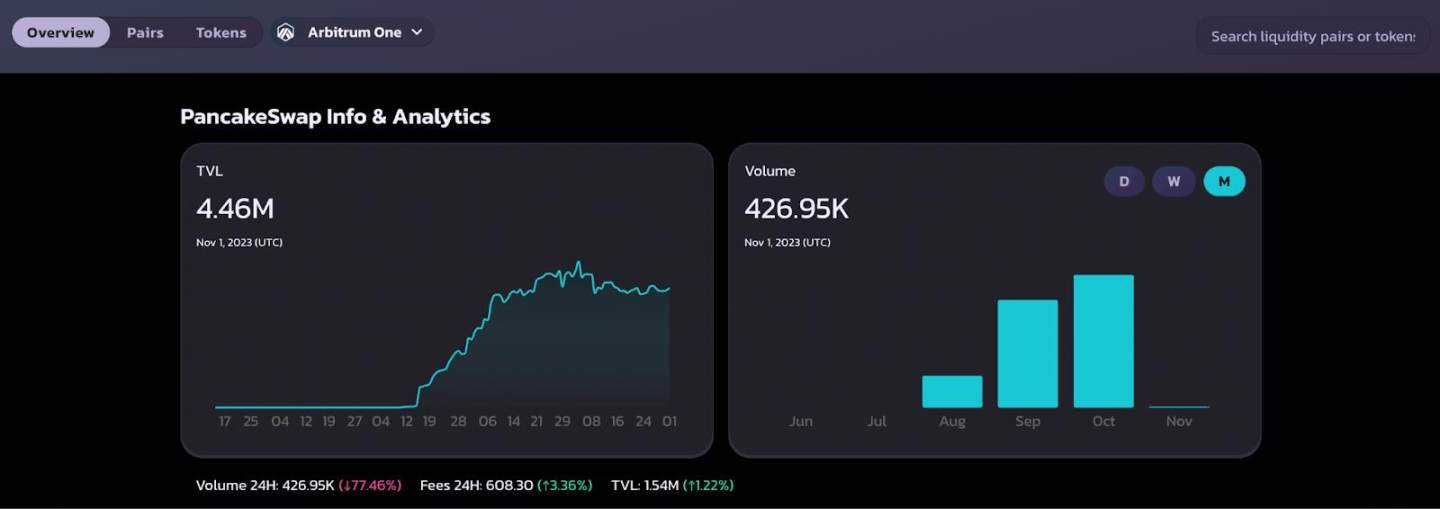Open the Arbitrum One network selector

click(351, 32)
